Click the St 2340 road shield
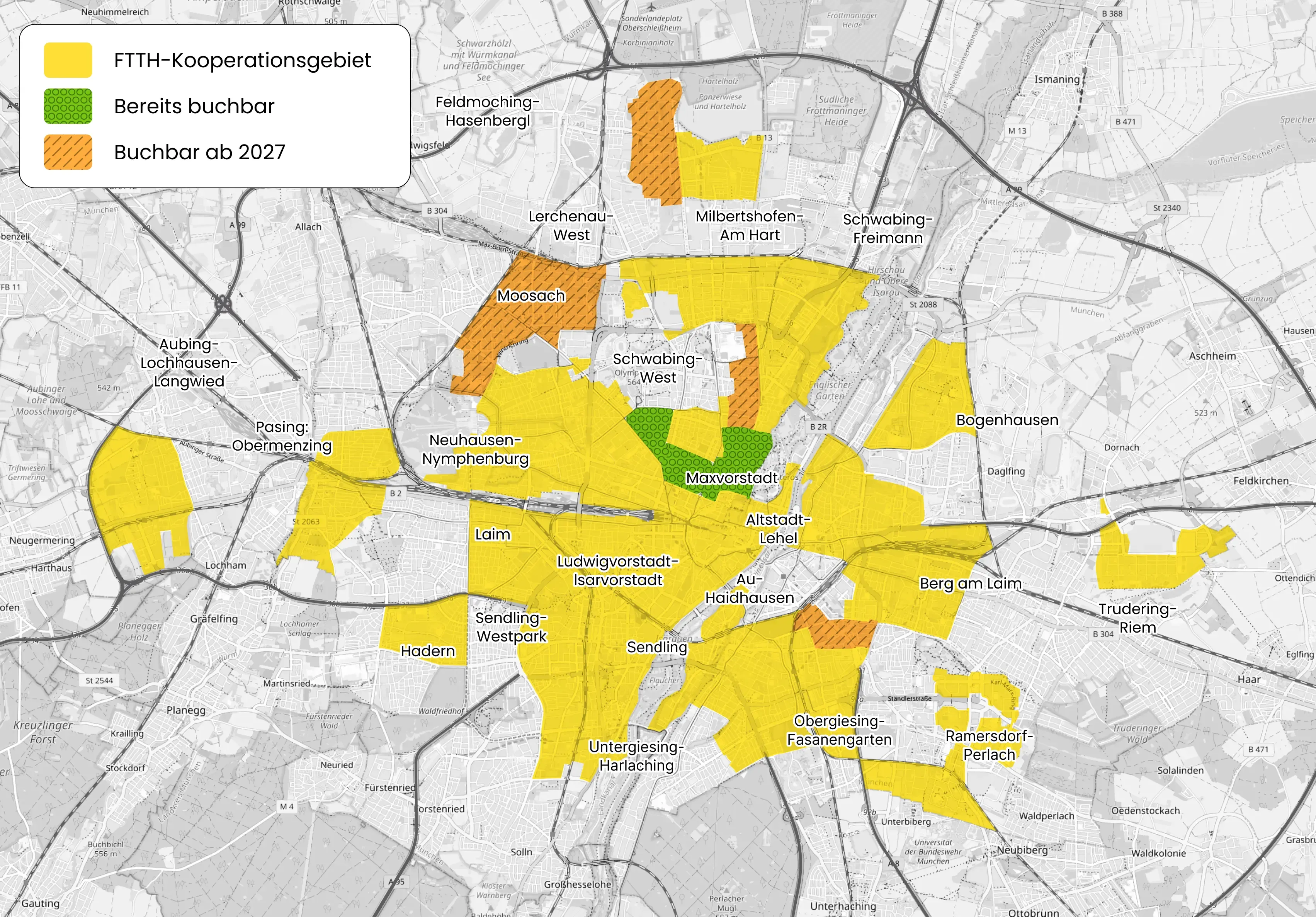This screenshot has width=1316, height=917. (x=1167, y=208)
